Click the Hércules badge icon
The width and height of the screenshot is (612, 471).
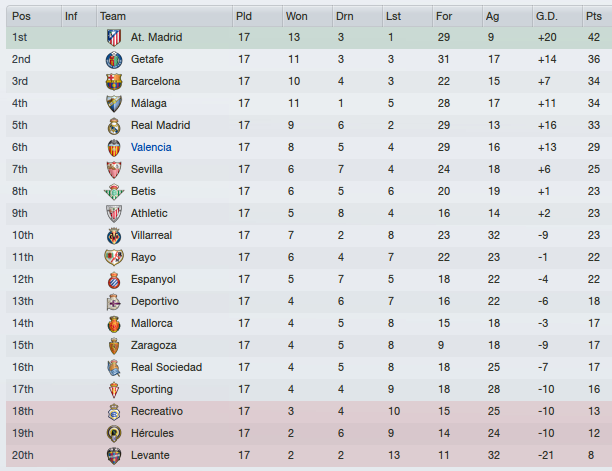point(114,434)
